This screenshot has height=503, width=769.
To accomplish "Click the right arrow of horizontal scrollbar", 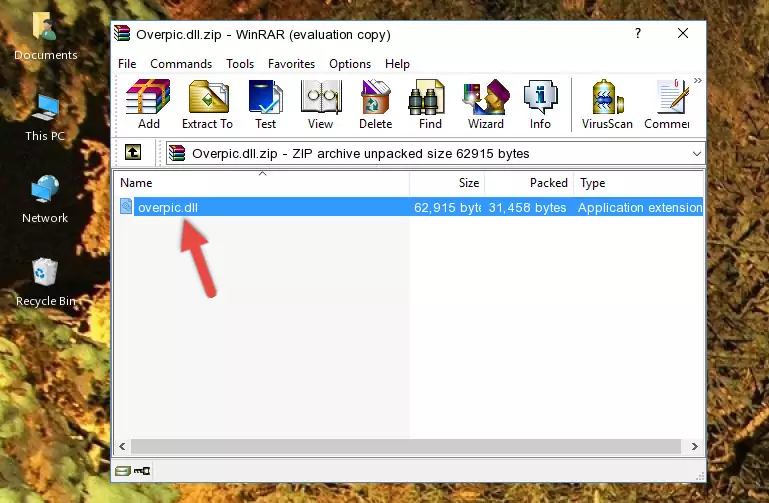I will (694, 446).
